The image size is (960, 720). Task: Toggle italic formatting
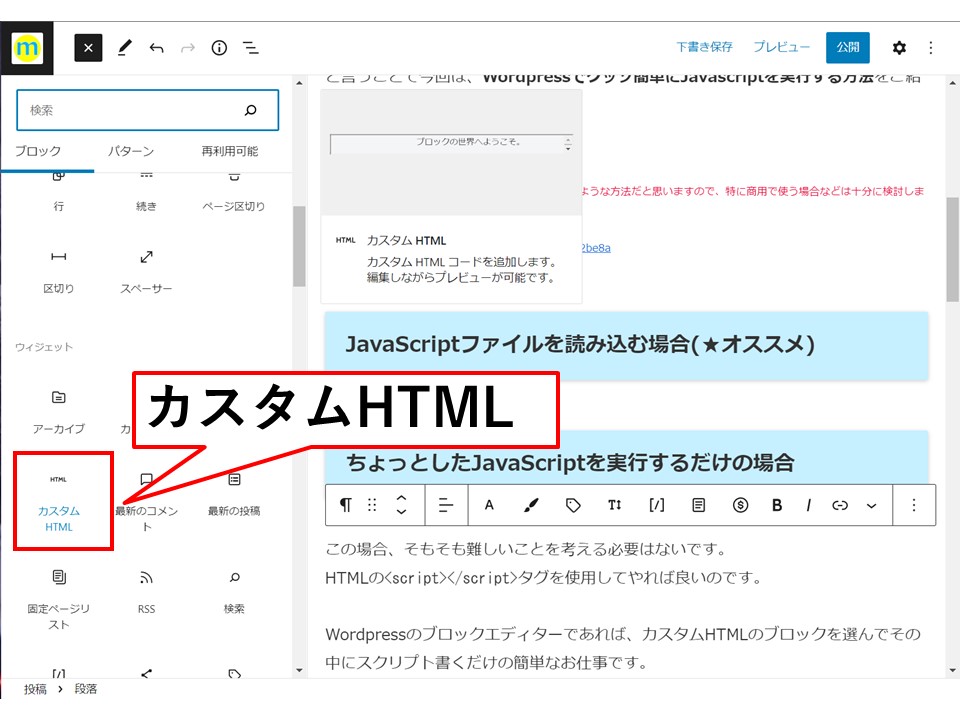coord(809,505)
